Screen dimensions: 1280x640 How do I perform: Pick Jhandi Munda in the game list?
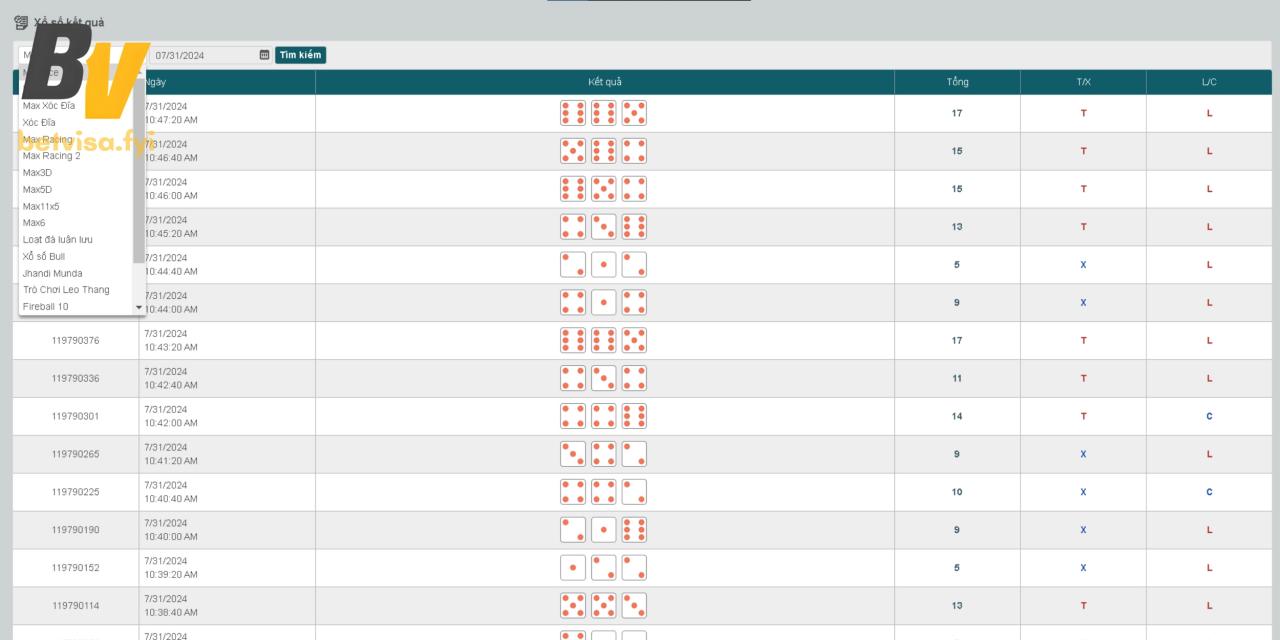tap(53, 273)
